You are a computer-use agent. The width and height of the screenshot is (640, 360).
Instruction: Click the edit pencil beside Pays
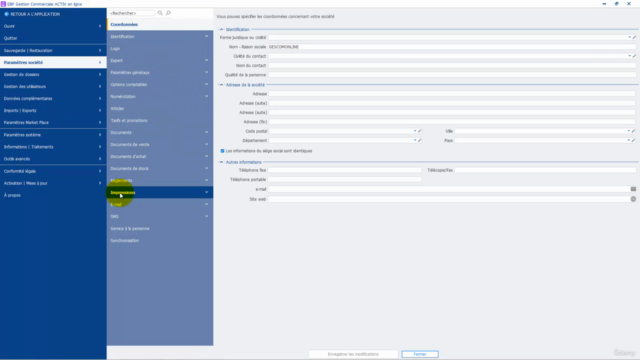tap(633, 140)
